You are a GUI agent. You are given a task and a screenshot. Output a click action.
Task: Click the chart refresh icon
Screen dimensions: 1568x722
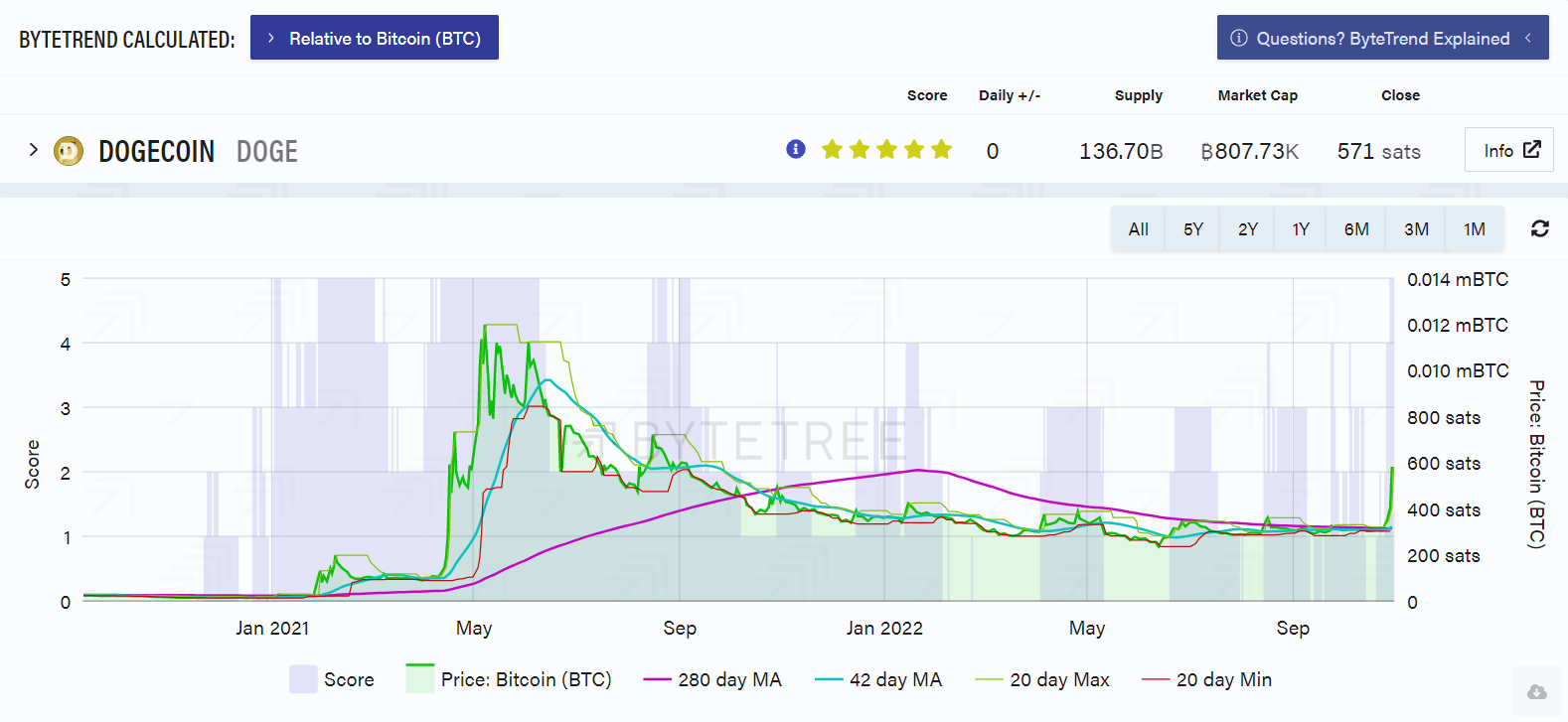point(1540,228)
